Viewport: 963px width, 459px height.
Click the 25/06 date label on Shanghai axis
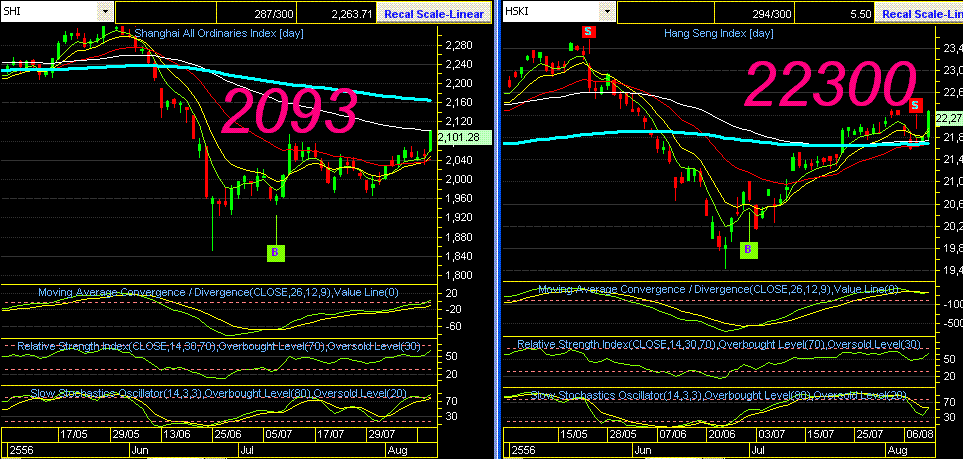pyautogui.click(x=227, y=434)
